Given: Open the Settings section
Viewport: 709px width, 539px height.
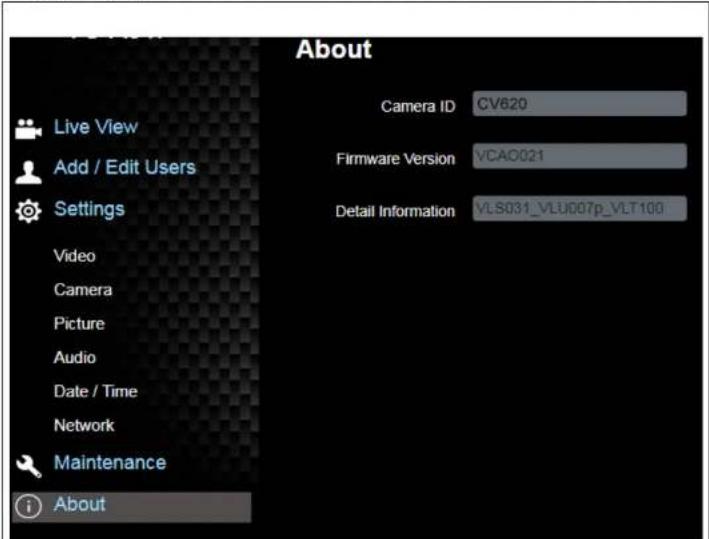Looking at the screenshot, I should click(x=89, y=209).
